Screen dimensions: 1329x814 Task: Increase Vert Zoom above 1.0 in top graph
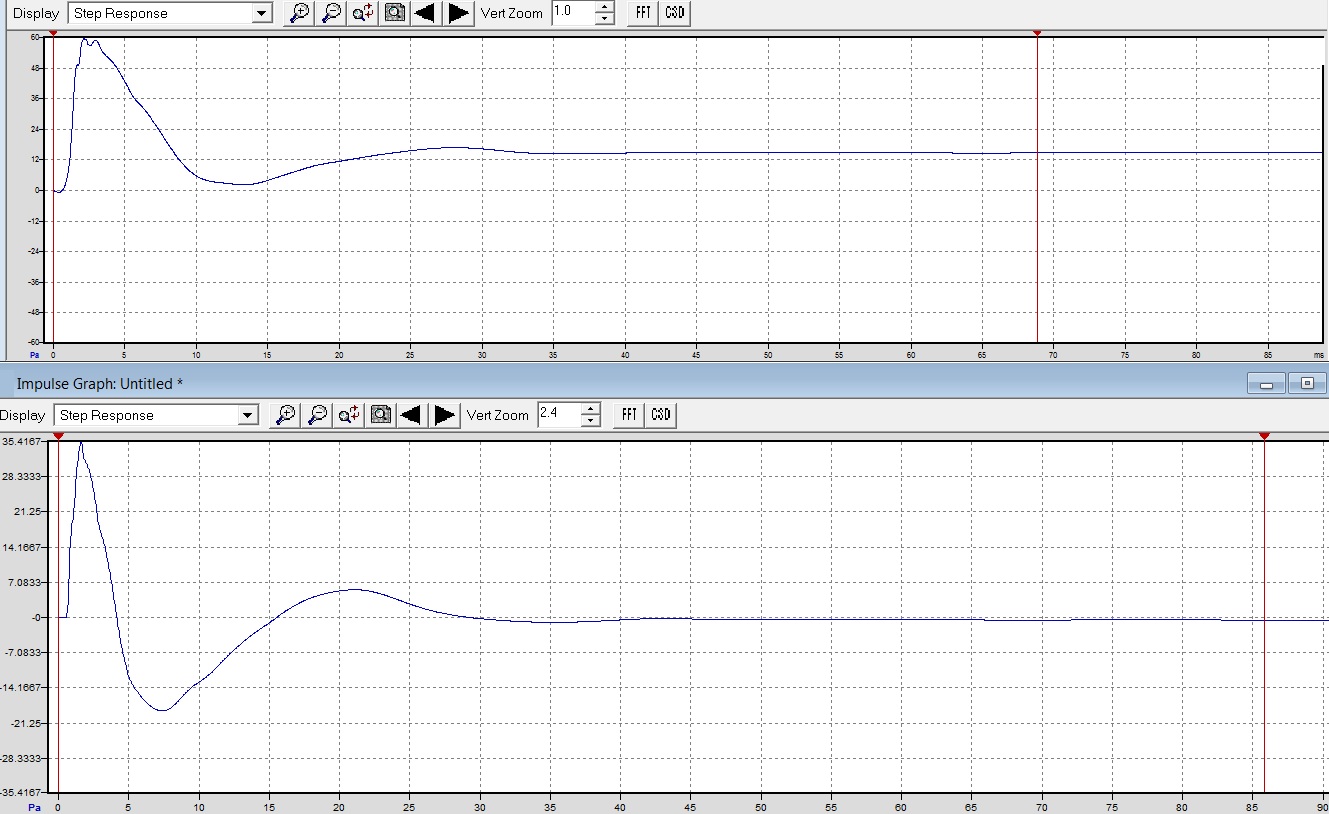(x=605, y=8)
